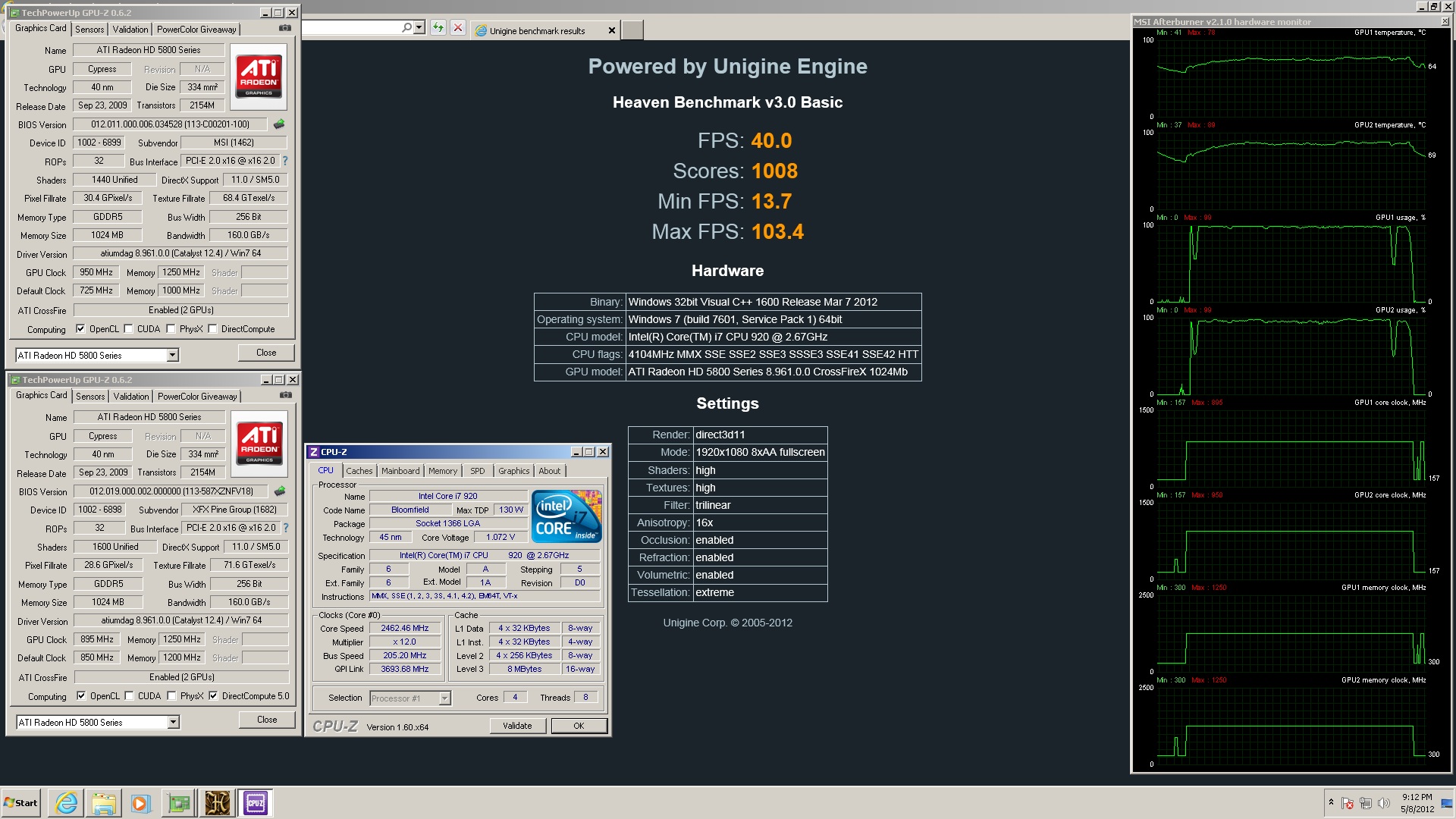Image resolution: width=1456 pixels, height=819 pixels.
Task: Open About tab in CPU-Z
Action: (550, 471)
